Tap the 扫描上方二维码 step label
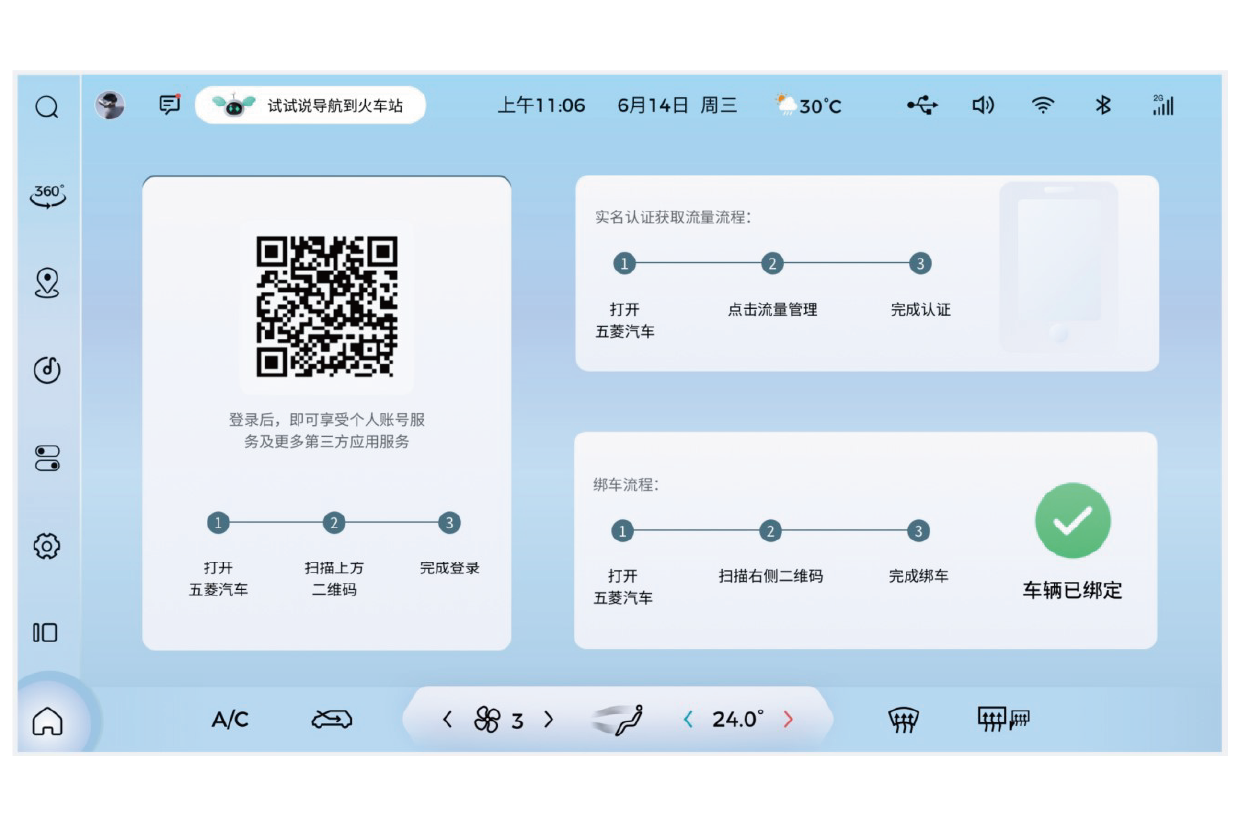 334,579
